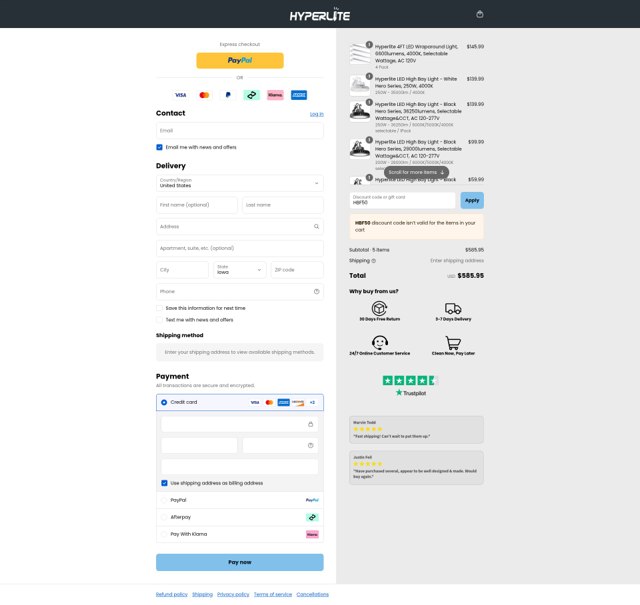
Task: Select the PayPal payment radio option
Action: click(x=164, y=500)
